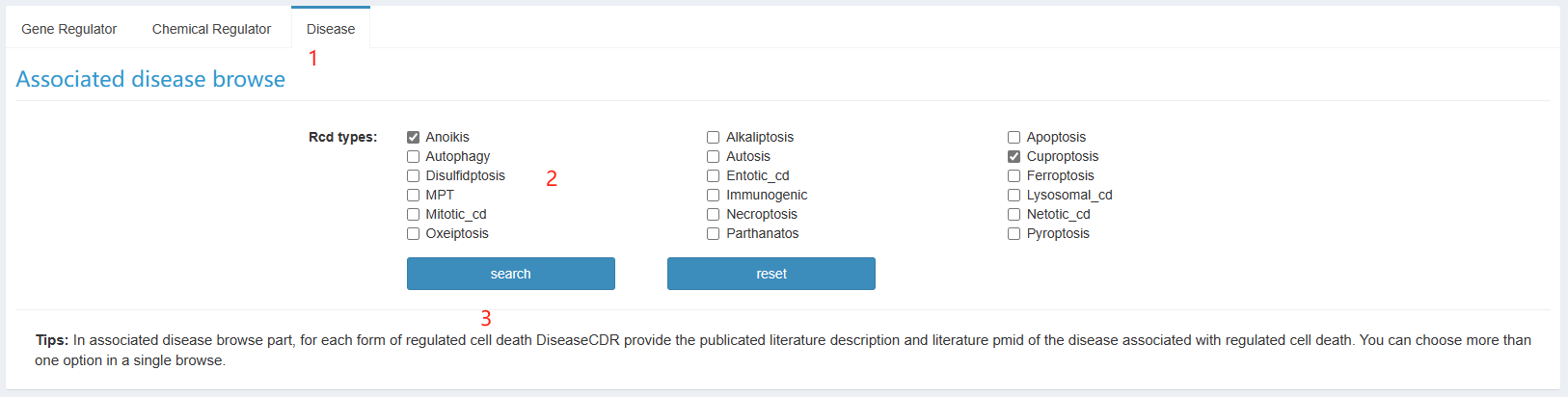Image resolution: width=1568 pixels, height=397 pixels.
Task: Click the reset button
Action: point(771,274)
